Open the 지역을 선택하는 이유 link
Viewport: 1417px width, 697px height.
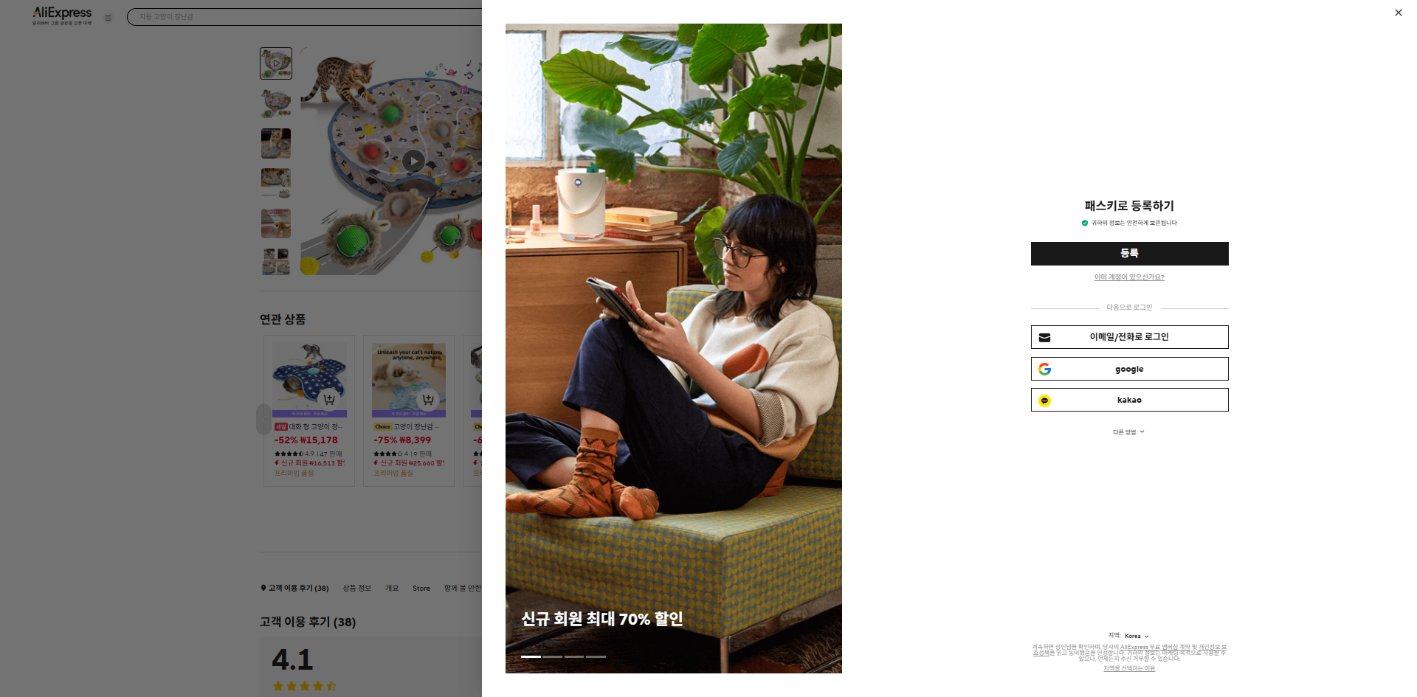point(1129,668)
